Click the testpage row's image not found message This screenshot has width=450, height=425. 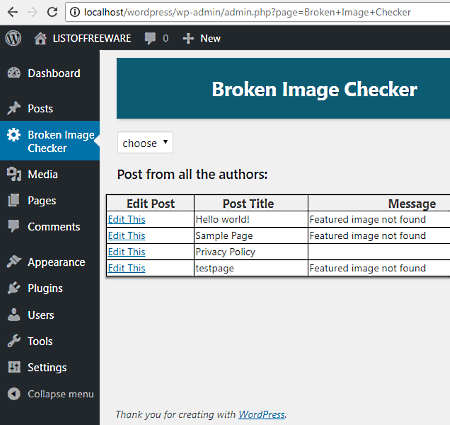[367, 268]
